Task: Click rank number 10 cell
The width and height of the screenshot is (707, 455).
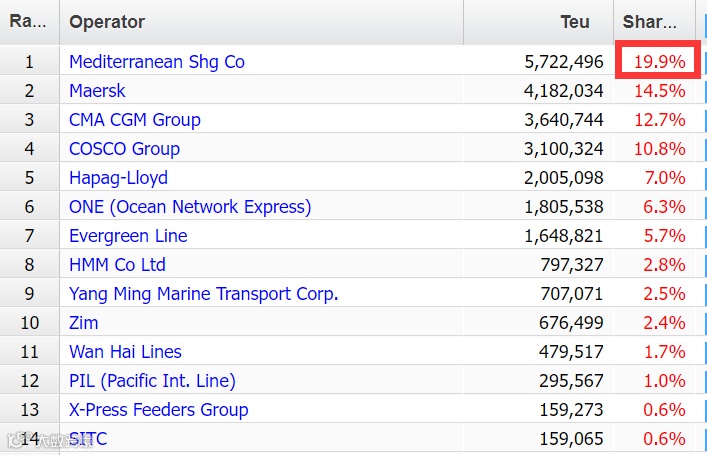Action: (x=30, y=323)
